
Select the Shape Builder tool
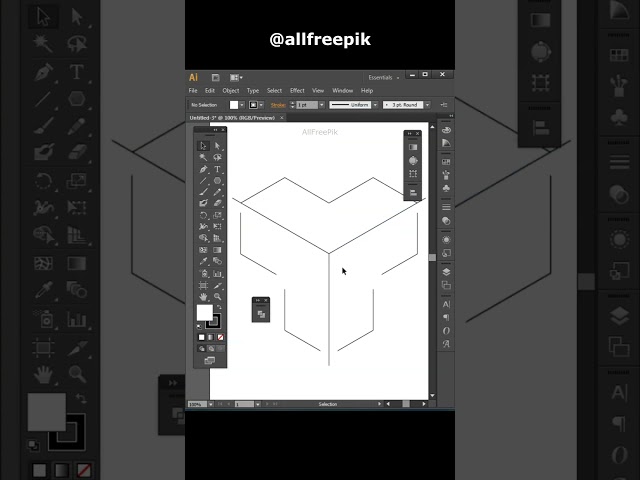(x=203, y=238)
